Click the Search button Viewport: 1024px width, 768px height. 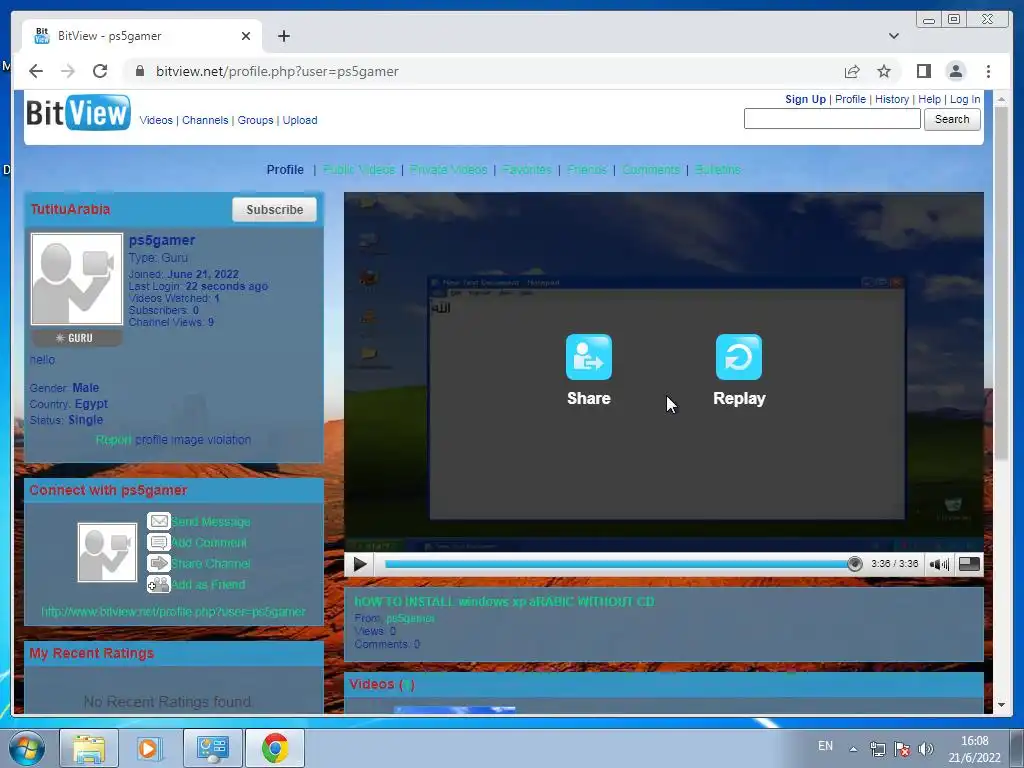point(952,119)
